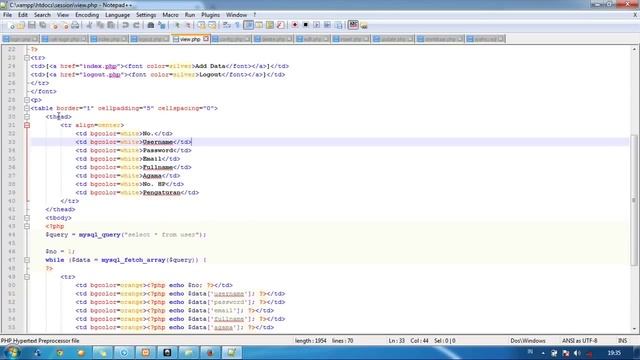Click the Open file toolbar icon
This screenshot has width=640, height=360.
tap(21, 25)
